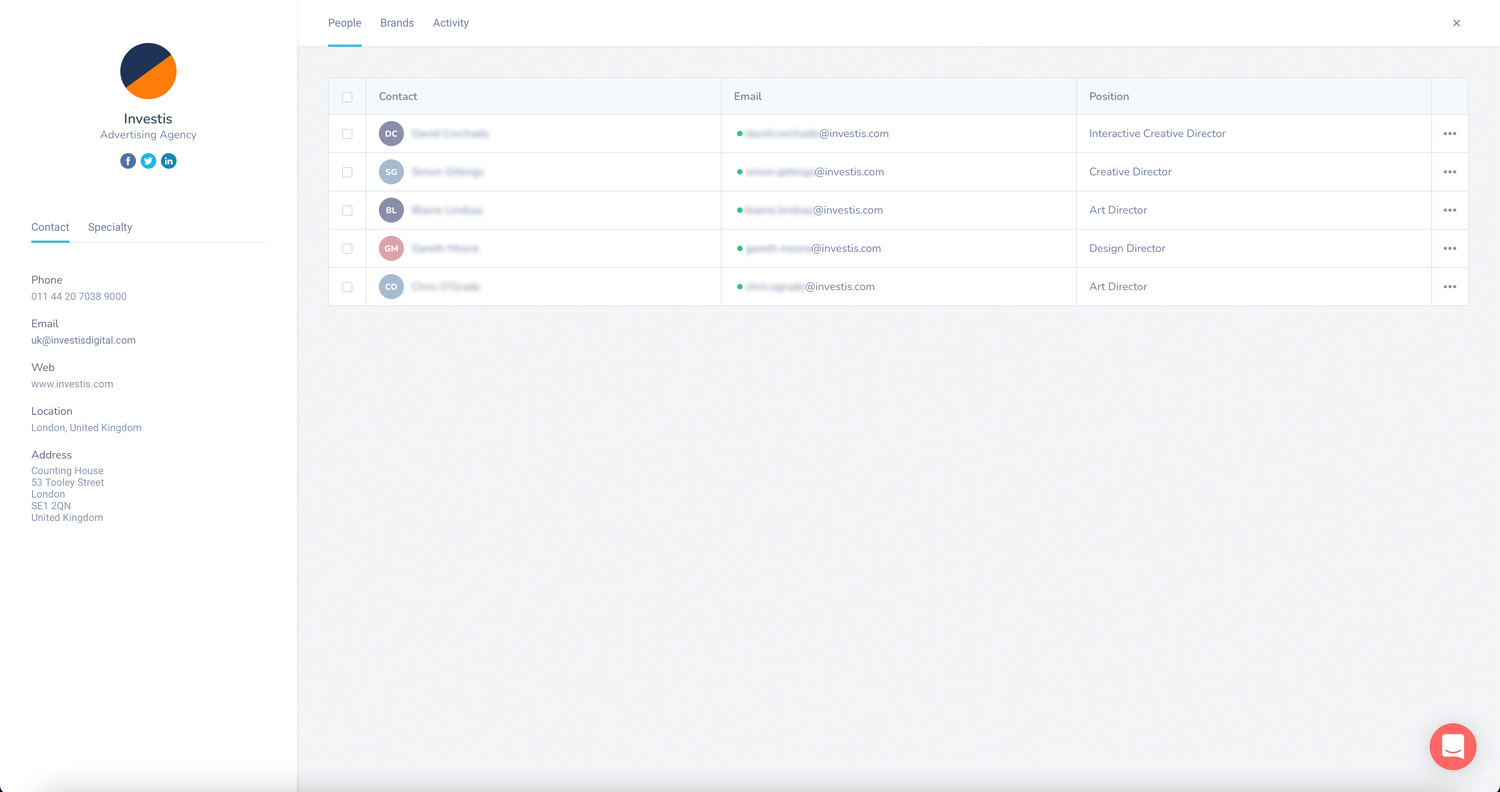Expand actions menu for Interactive Creative Director

(x=1449, y=134)
